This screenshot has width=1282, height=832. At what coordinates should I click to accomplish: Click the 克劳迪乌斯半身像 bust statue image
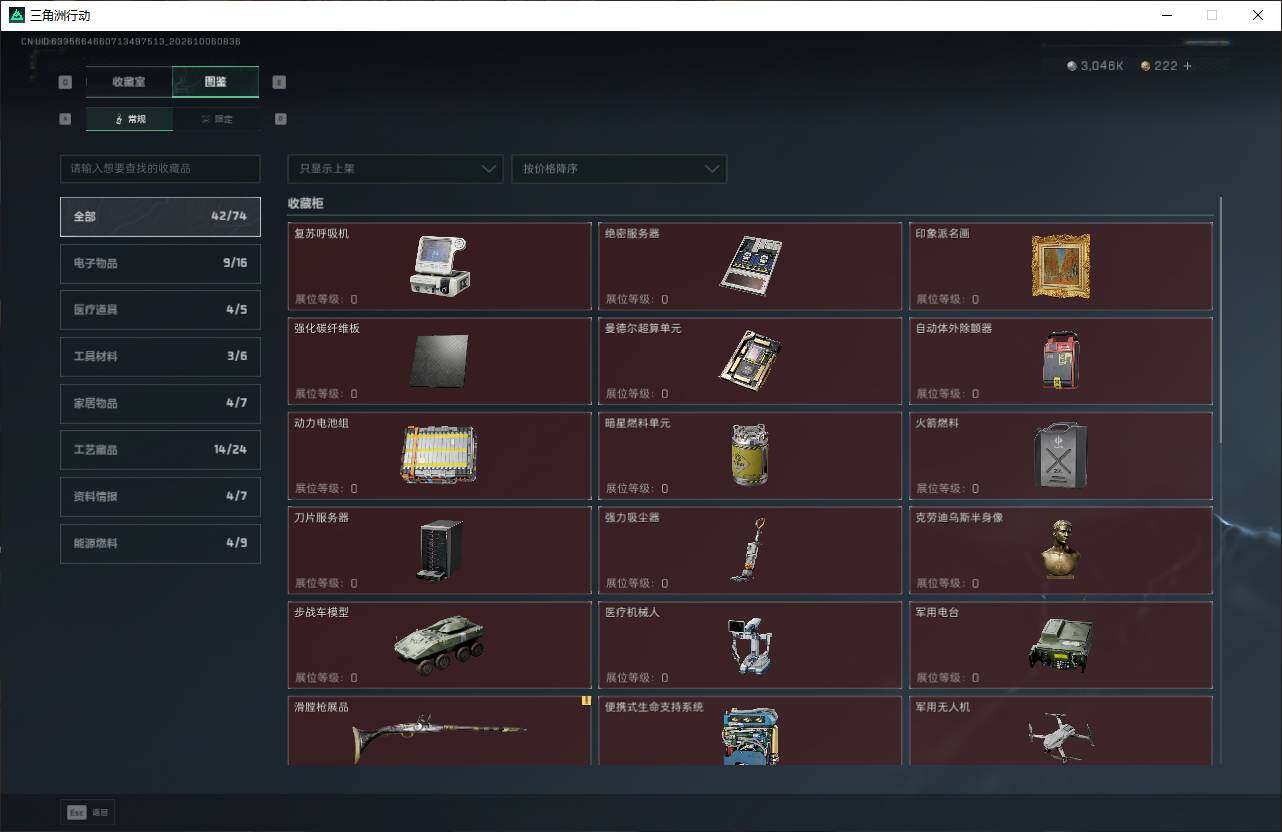click(1061, 549)
